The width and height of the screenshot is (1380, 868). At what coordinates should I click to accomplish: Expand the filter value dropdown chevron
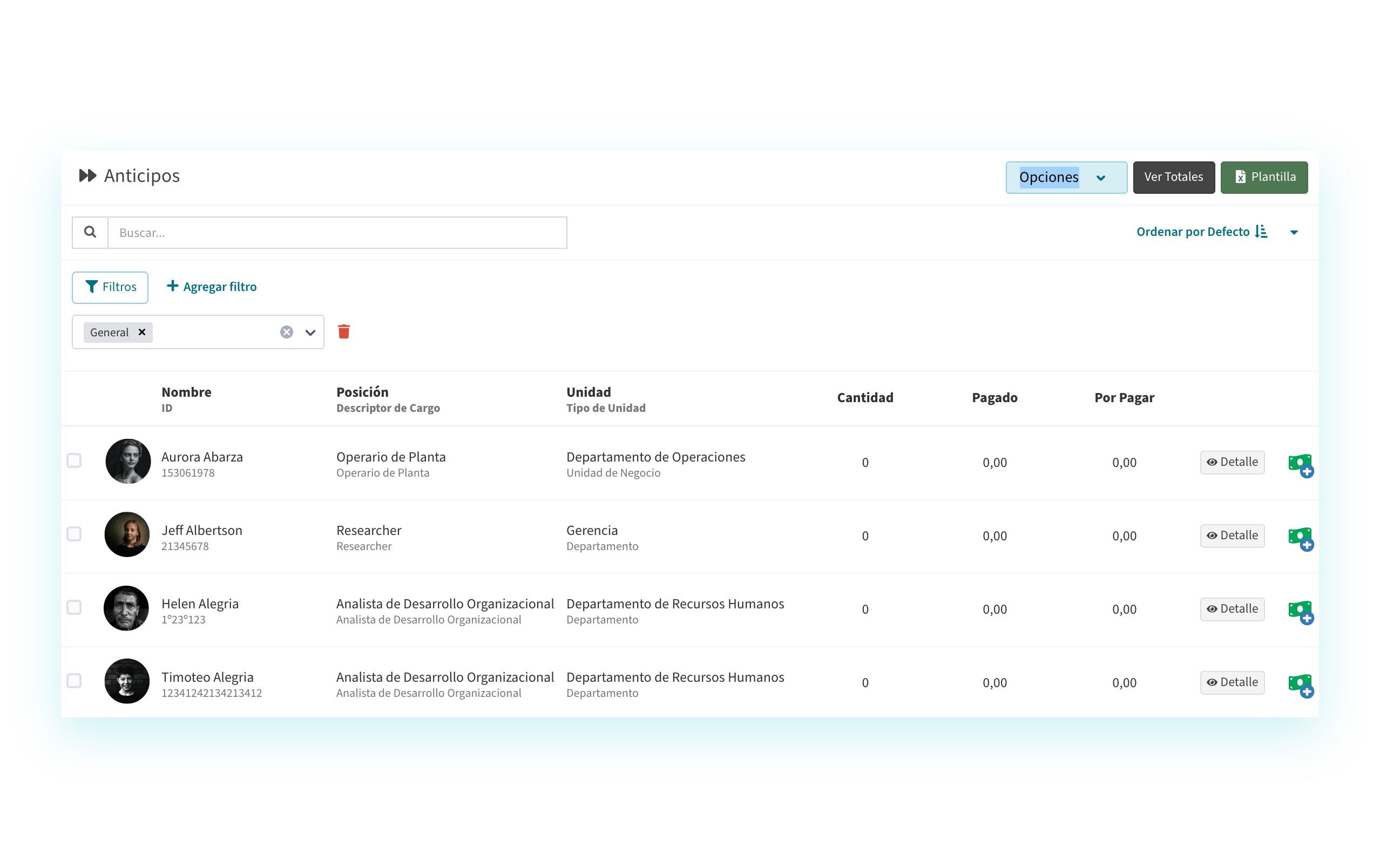310,333
